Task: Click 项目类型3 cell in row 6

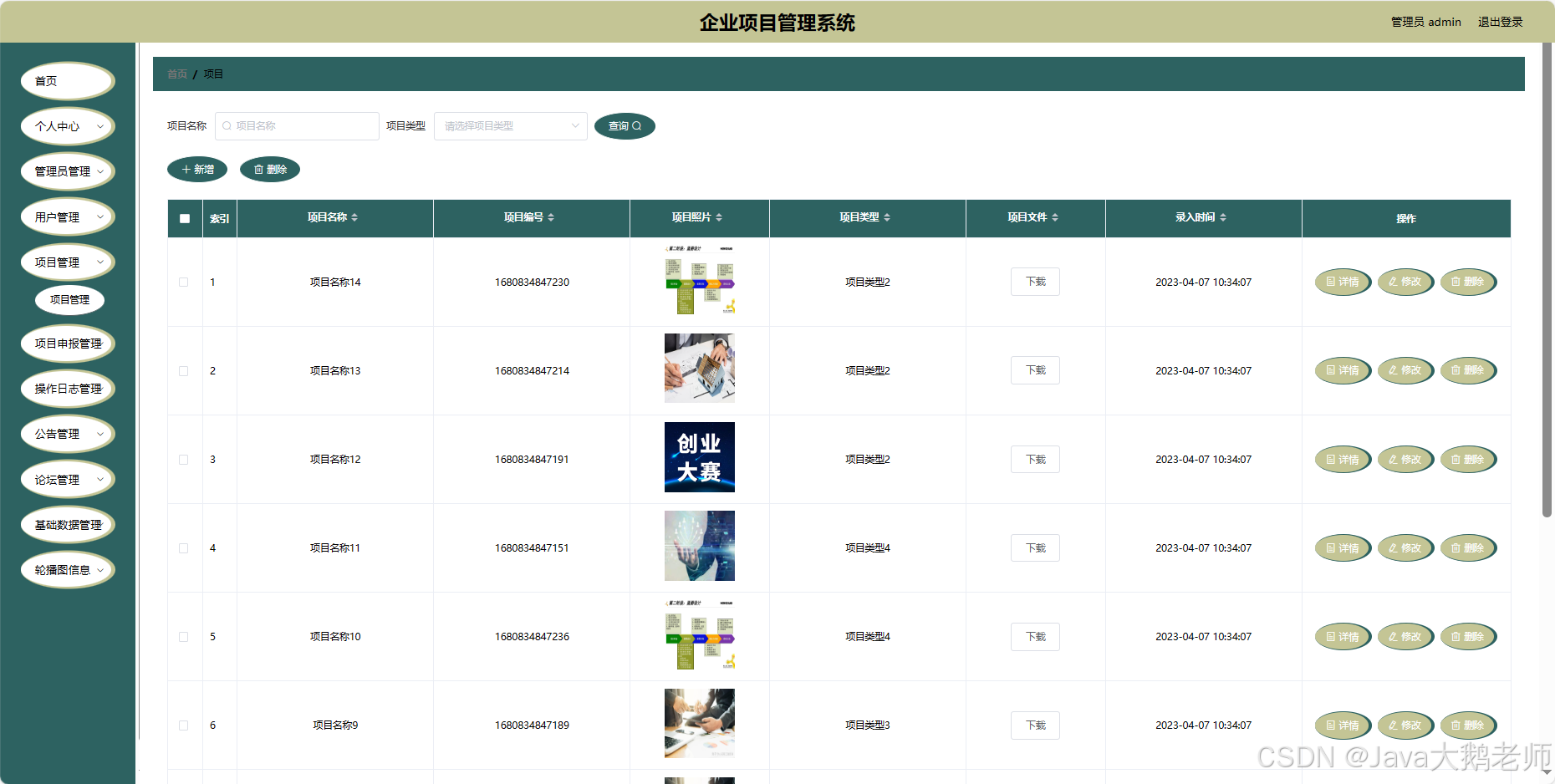Action: coord(867,725)
